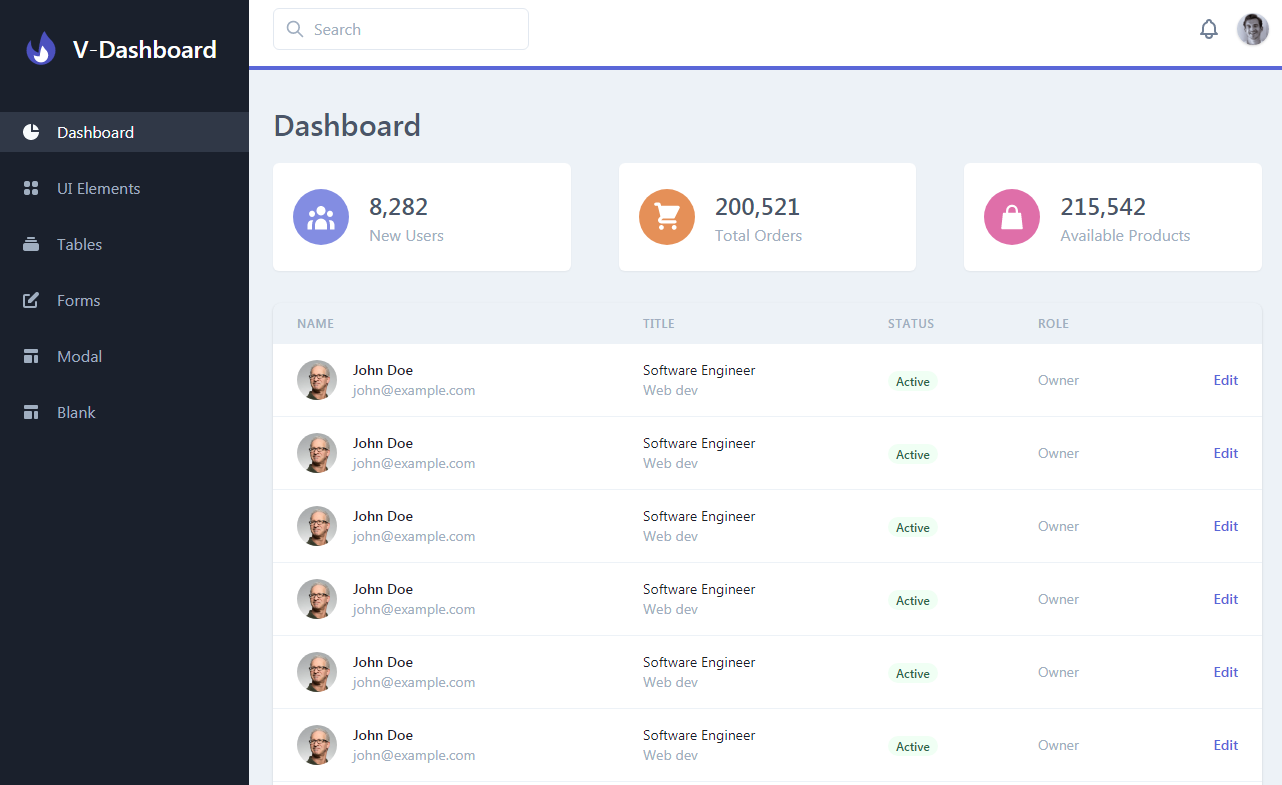The width and height of the screenshot is (1282, 785).
Task: Sort by the STATUS column header
Action: coord(910,323)
